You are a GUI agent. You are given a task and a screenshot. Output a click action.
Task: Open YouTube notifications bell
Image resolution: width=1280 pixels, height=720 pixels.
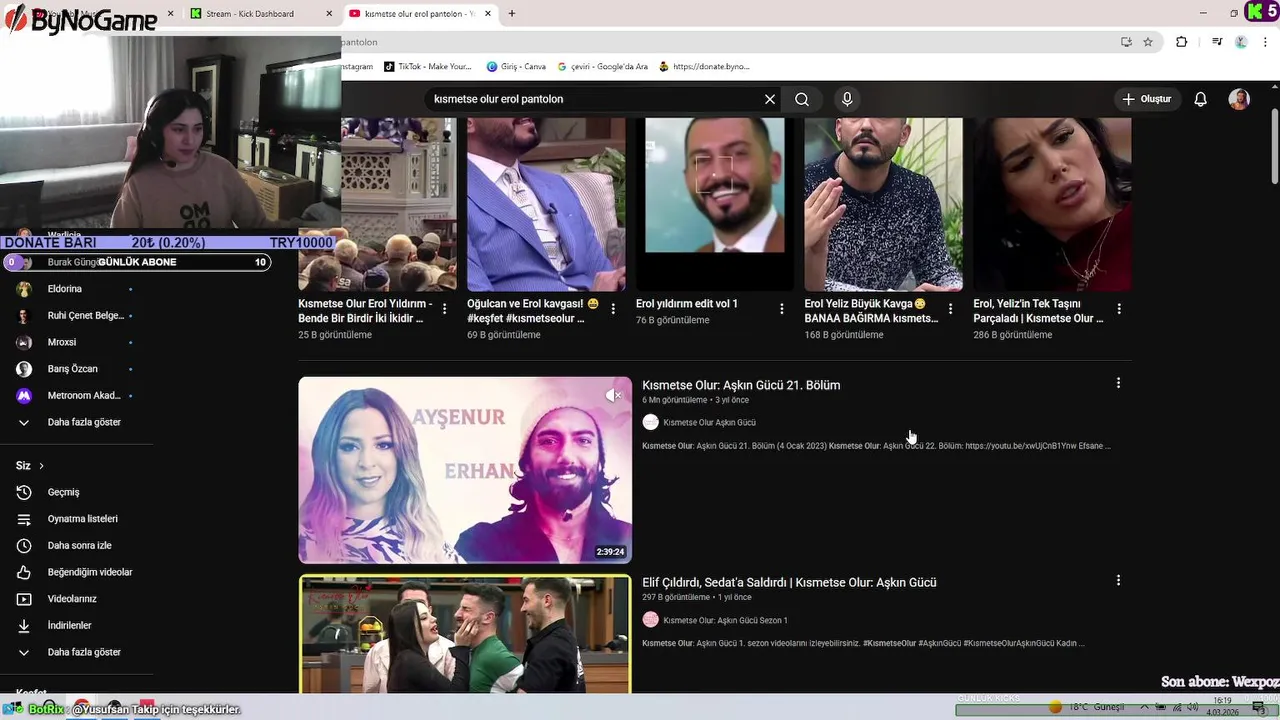(1201, 99)
